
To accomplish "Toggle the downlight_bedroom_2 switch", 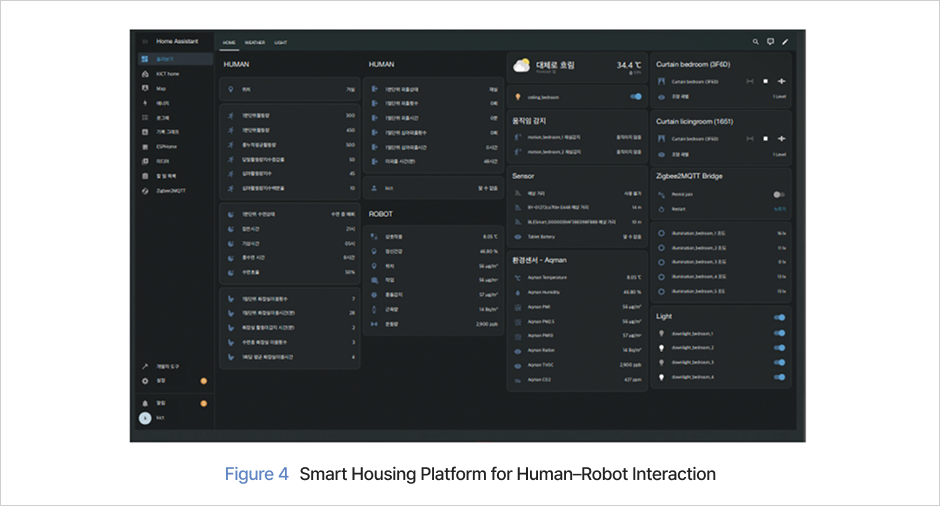I will tap(779, 348).
